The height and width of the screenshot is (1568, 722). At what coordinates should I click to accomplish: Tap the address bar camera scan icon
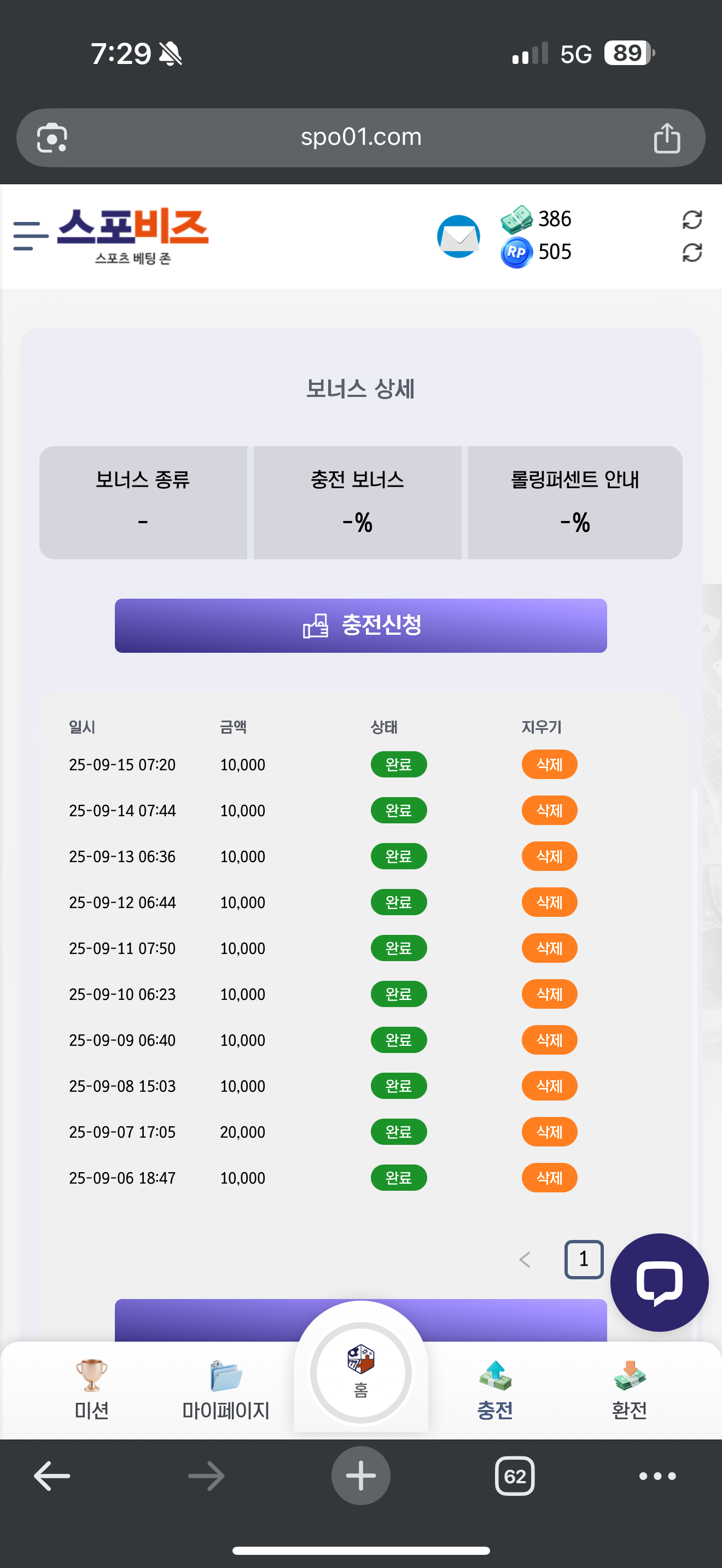coord(53,138)
